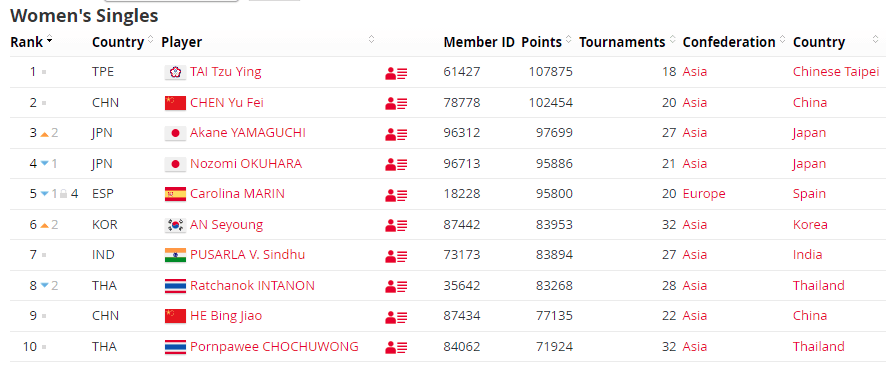This screenshot has width=889, height=365.
Task: Open AN Seyoung's player profile icon
Action: pyautogui.click(x=396, y=226)
